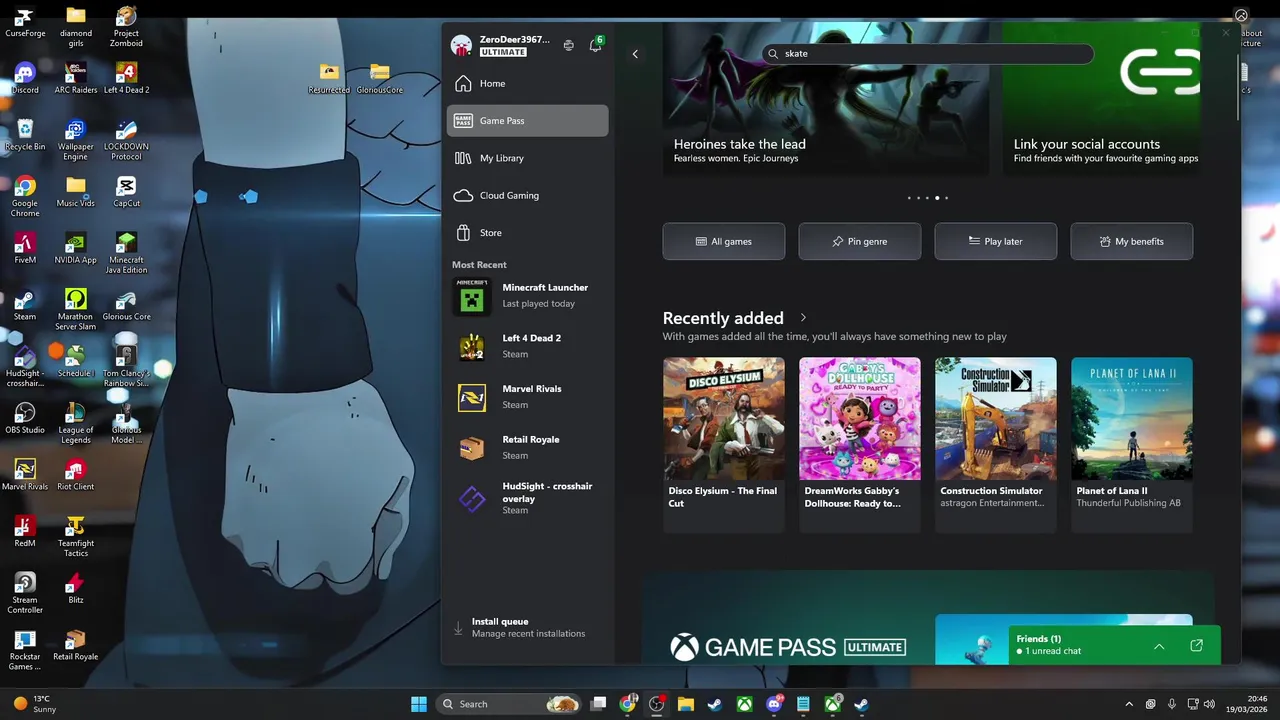
Task: Open the weather widget showing 13°C Sunny
Action: tap(35, 704)
